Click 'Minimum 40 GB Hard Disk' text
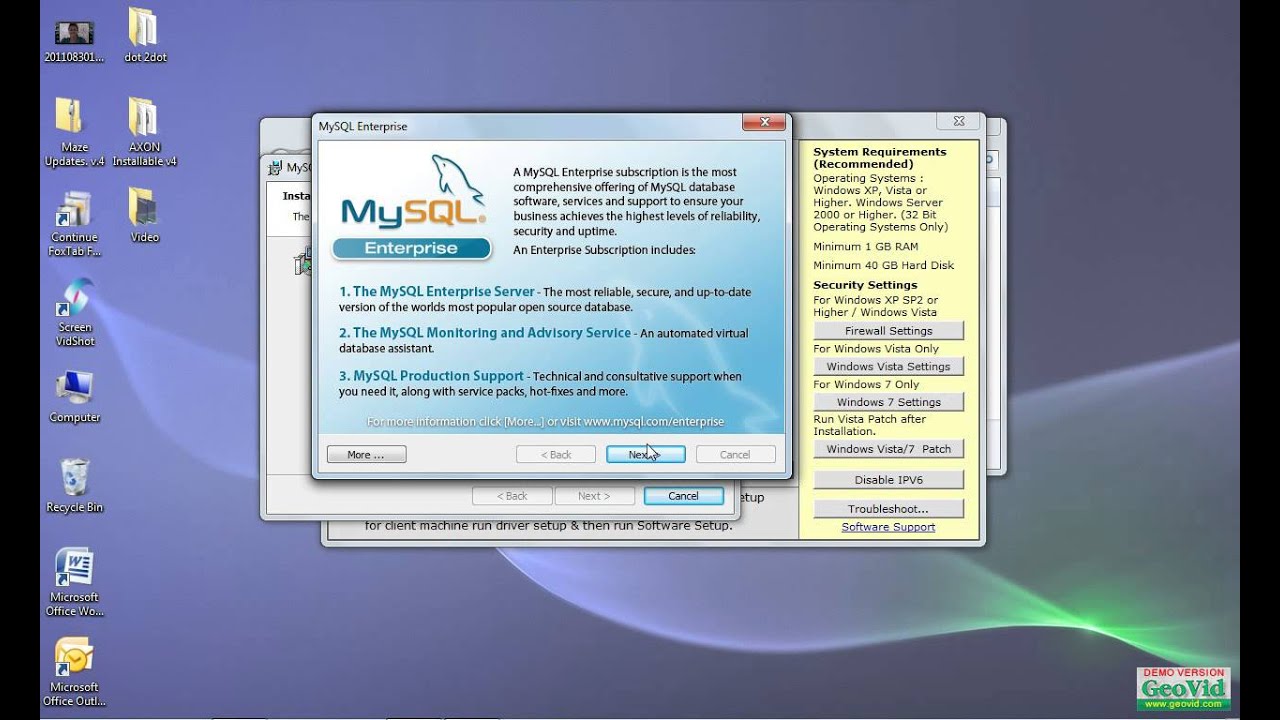1280x720 pixels. (883, 265)
